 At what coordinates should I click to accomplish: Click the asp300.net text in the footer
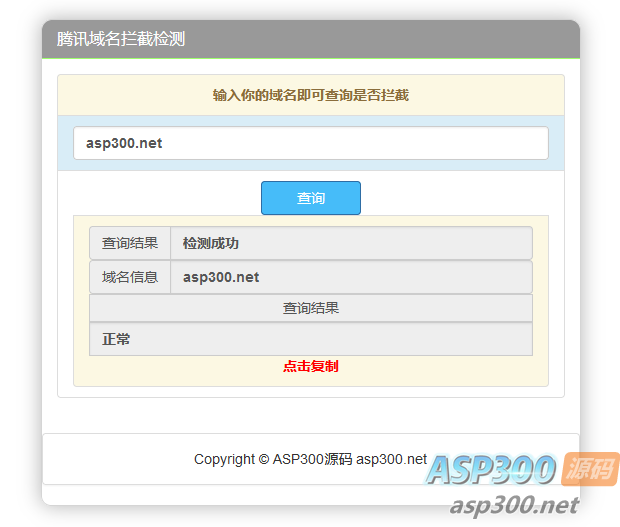pos(391,459)
